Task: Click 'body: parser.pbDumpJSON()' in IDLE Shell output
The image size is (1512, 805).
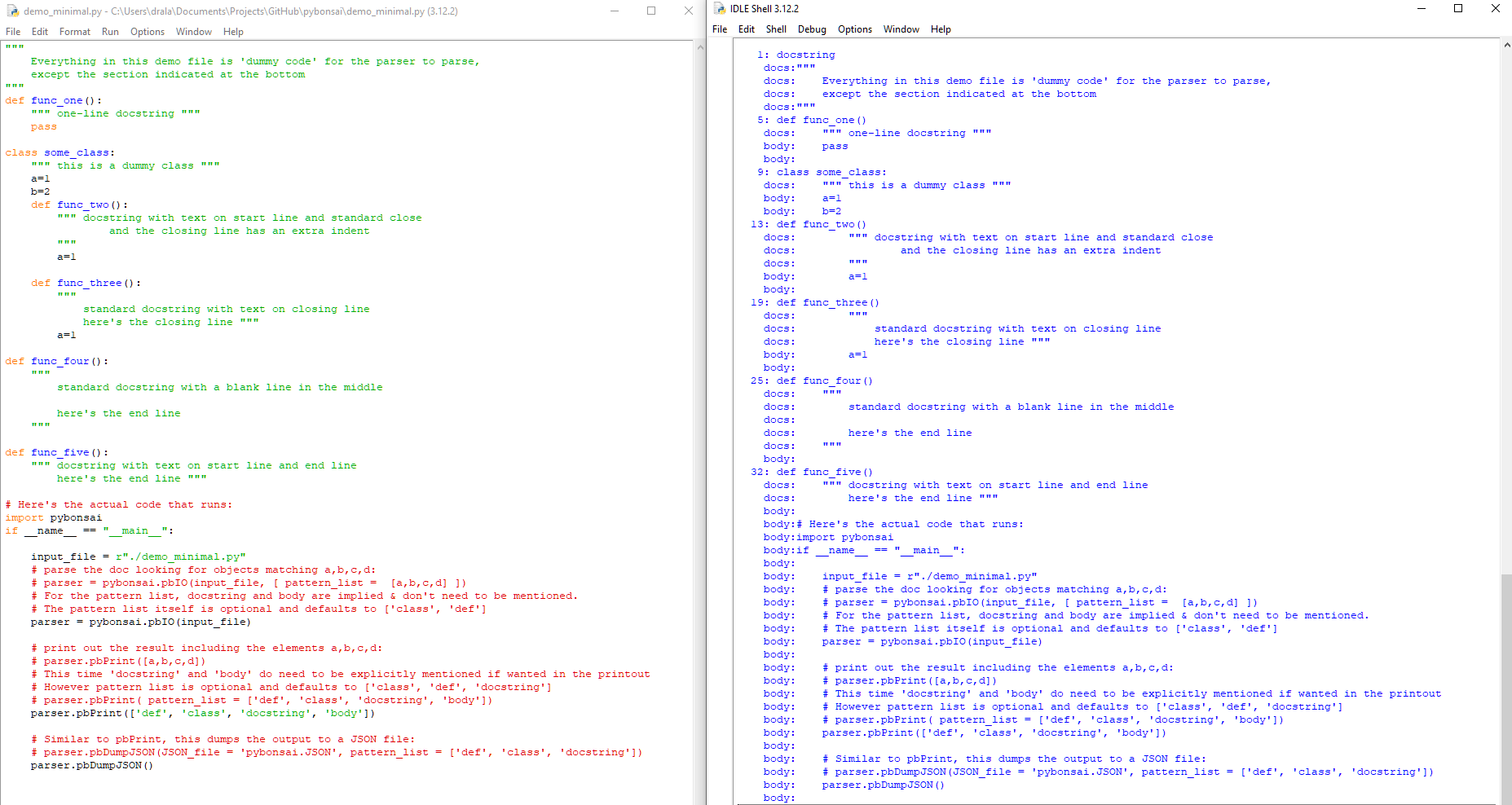Action: (x=854, y=785)
